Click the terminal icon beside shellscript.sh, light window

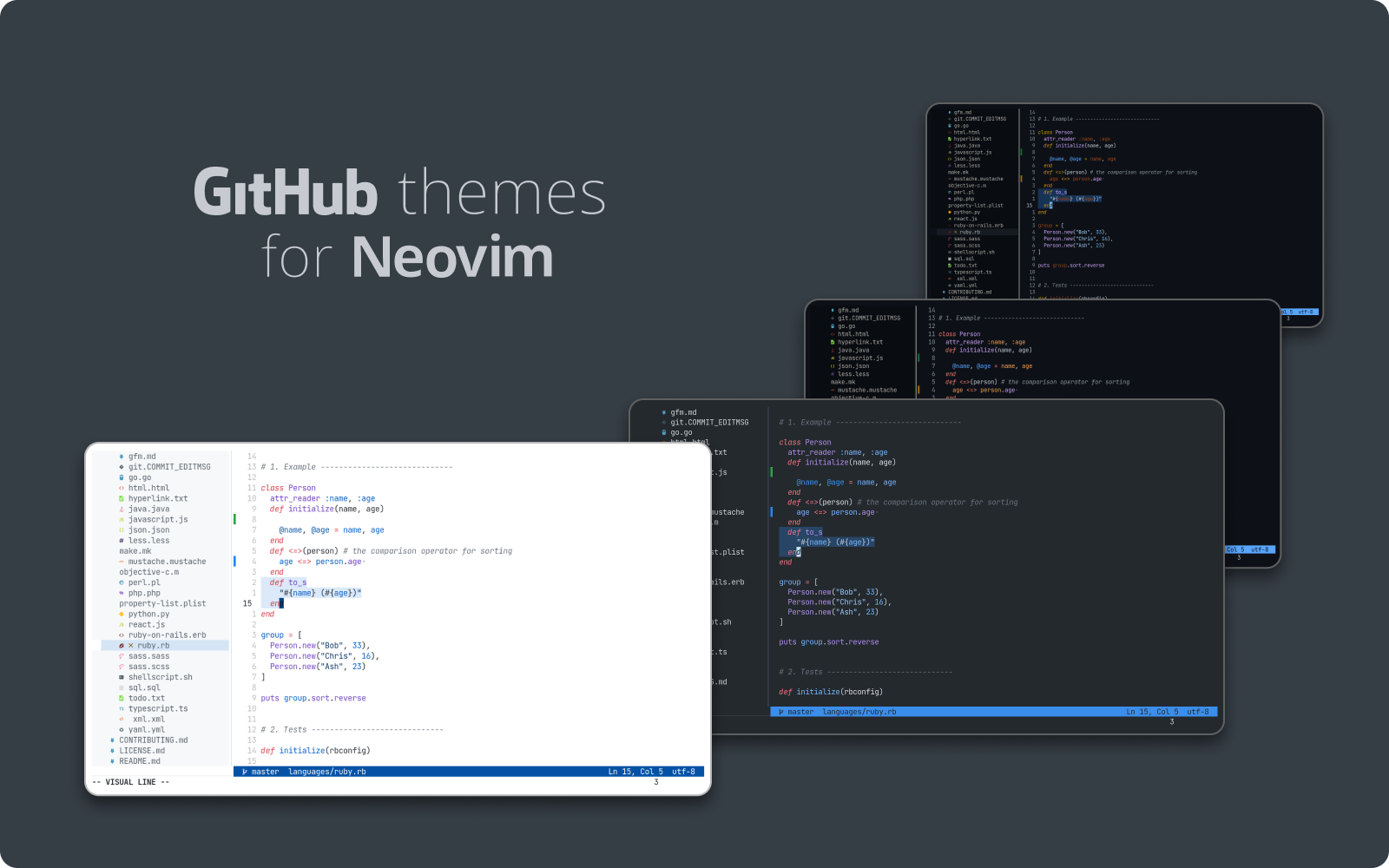[122, 677]
